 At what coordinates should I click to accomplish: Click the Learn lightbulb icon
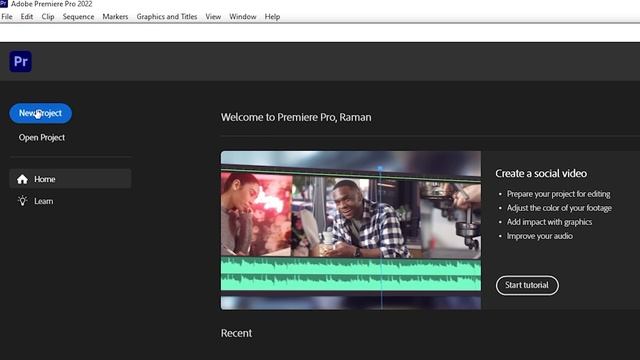click(22, 201)
